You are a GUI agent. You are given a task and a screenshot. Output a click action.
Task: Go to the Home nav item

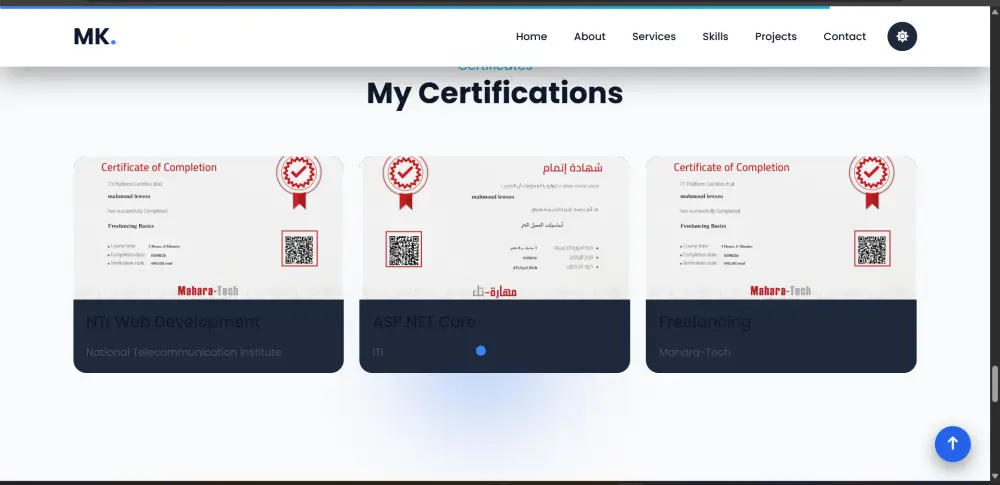[x=531, y=36]
